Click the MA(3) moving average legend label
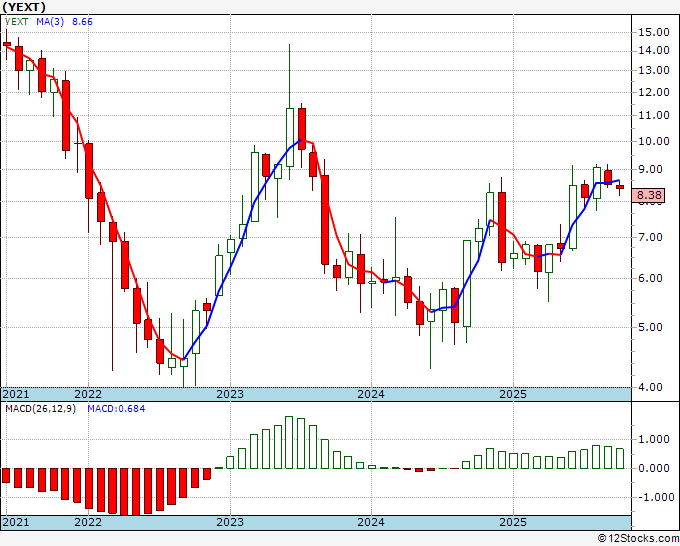This screenshot has height=546, width=680. pos(50,22)
